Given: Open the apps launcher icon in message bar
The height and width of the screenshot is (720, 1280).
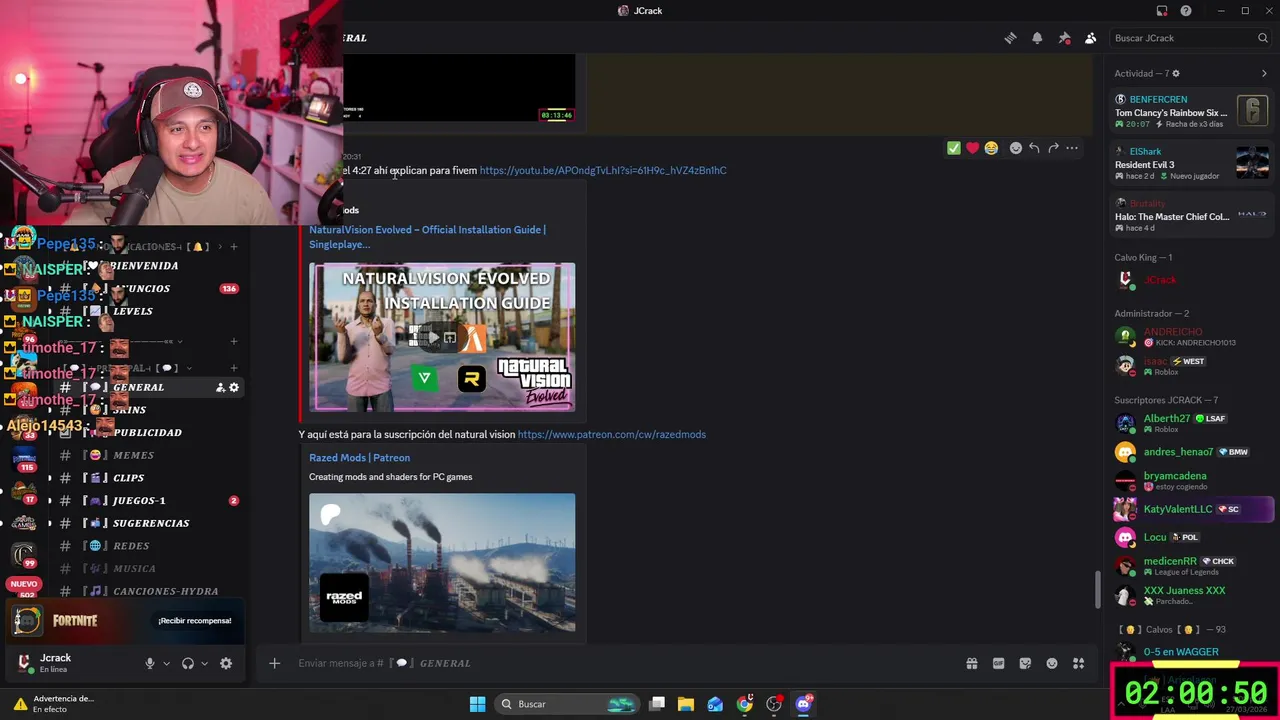Looking at the screenshot, I should coord(1079,663).
